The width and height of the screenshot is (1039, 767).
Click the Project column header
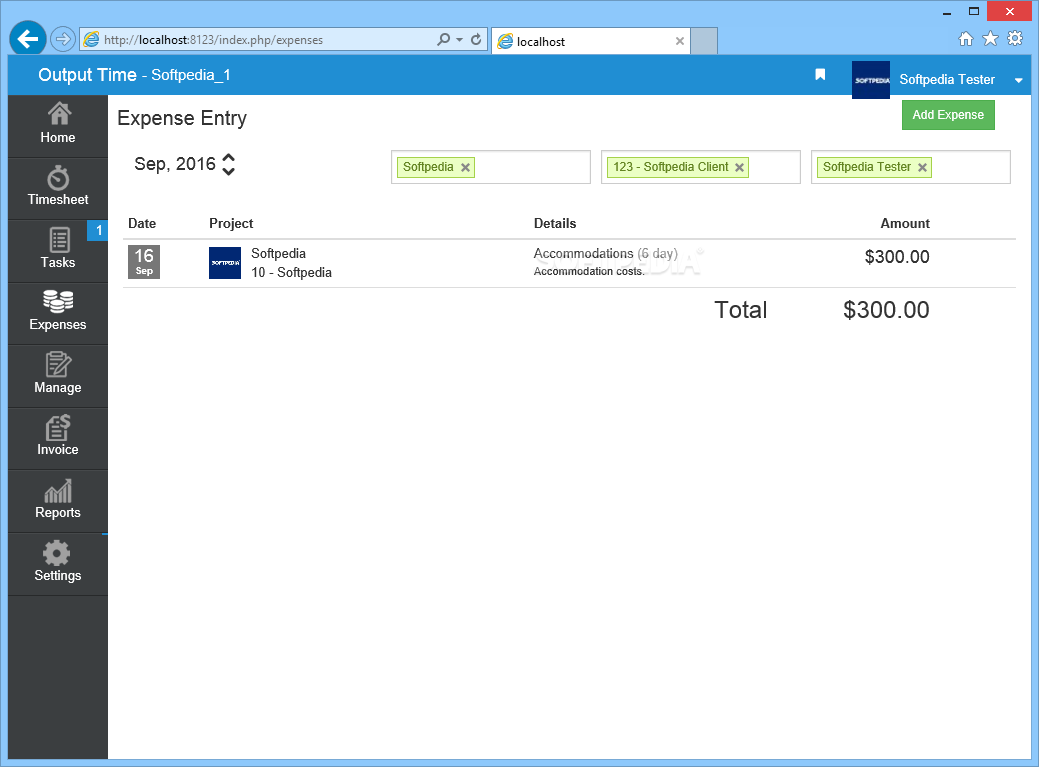(x=231, y=223)
